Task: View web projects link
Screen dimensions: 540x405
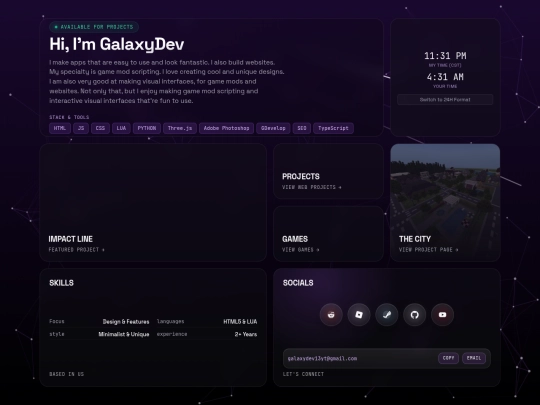Action: click(312, 187)
